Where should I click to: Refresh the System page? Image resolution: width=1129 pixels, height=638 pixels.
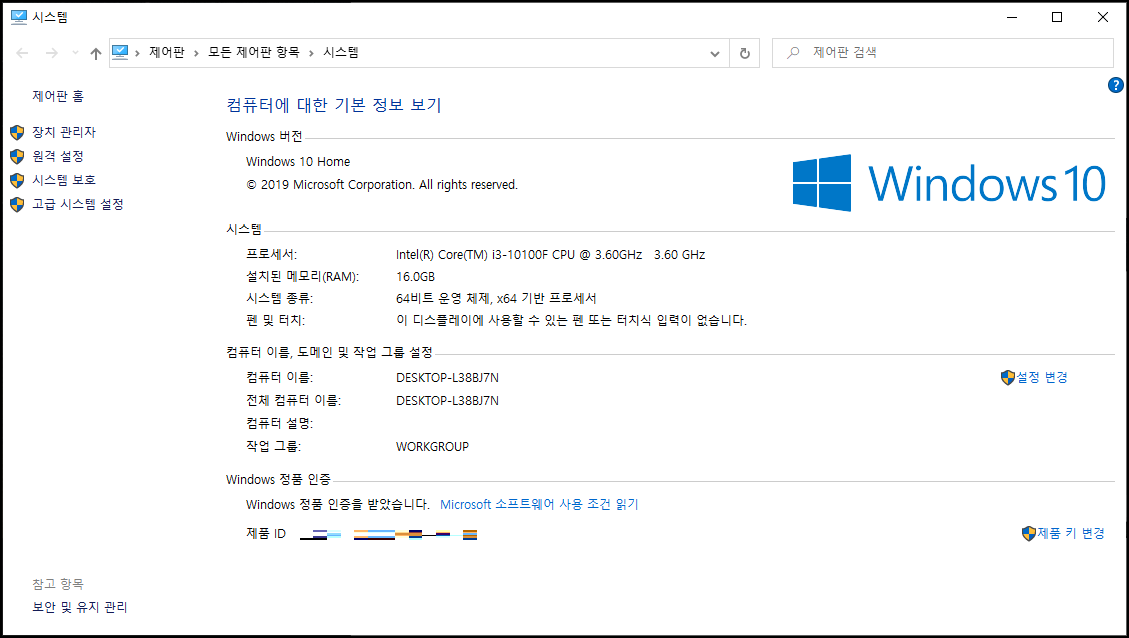745,53
